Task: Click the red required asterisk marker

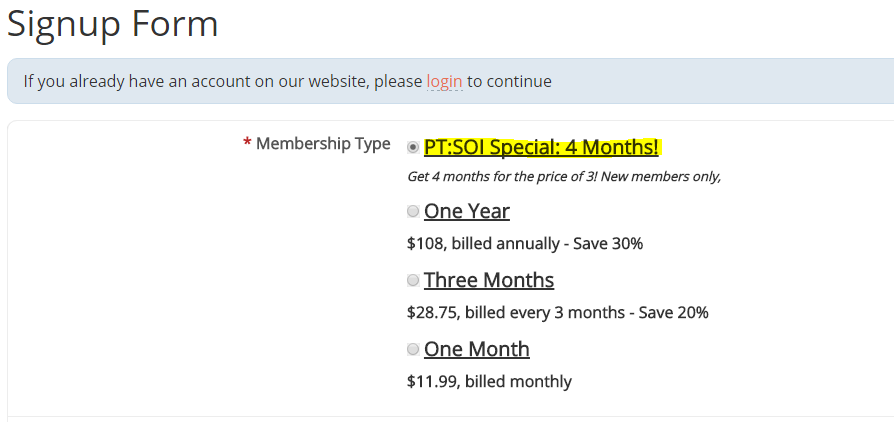Action: [247, 145]
